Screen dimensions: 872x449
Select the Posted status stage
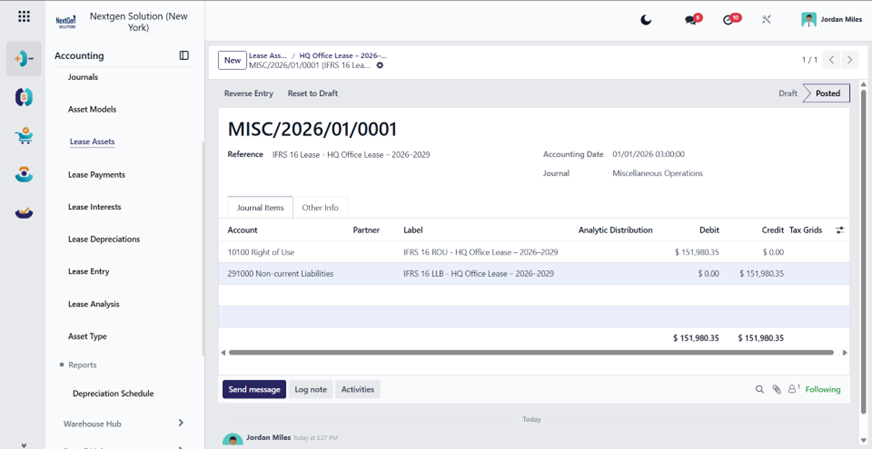click(827, 93)
